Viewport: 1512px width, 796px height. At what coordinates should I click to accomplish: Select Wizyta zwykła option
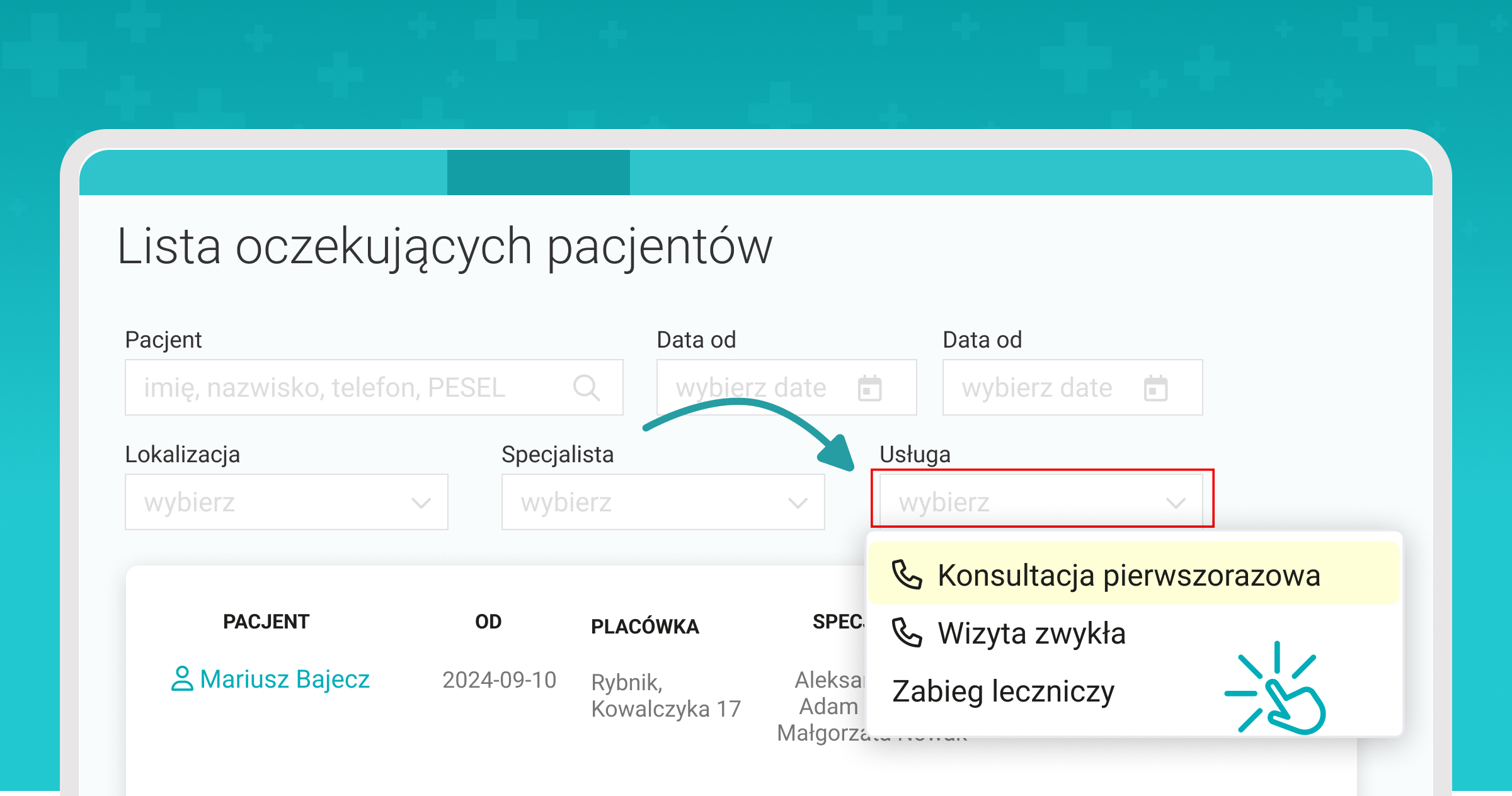(x=1133, y=633)
